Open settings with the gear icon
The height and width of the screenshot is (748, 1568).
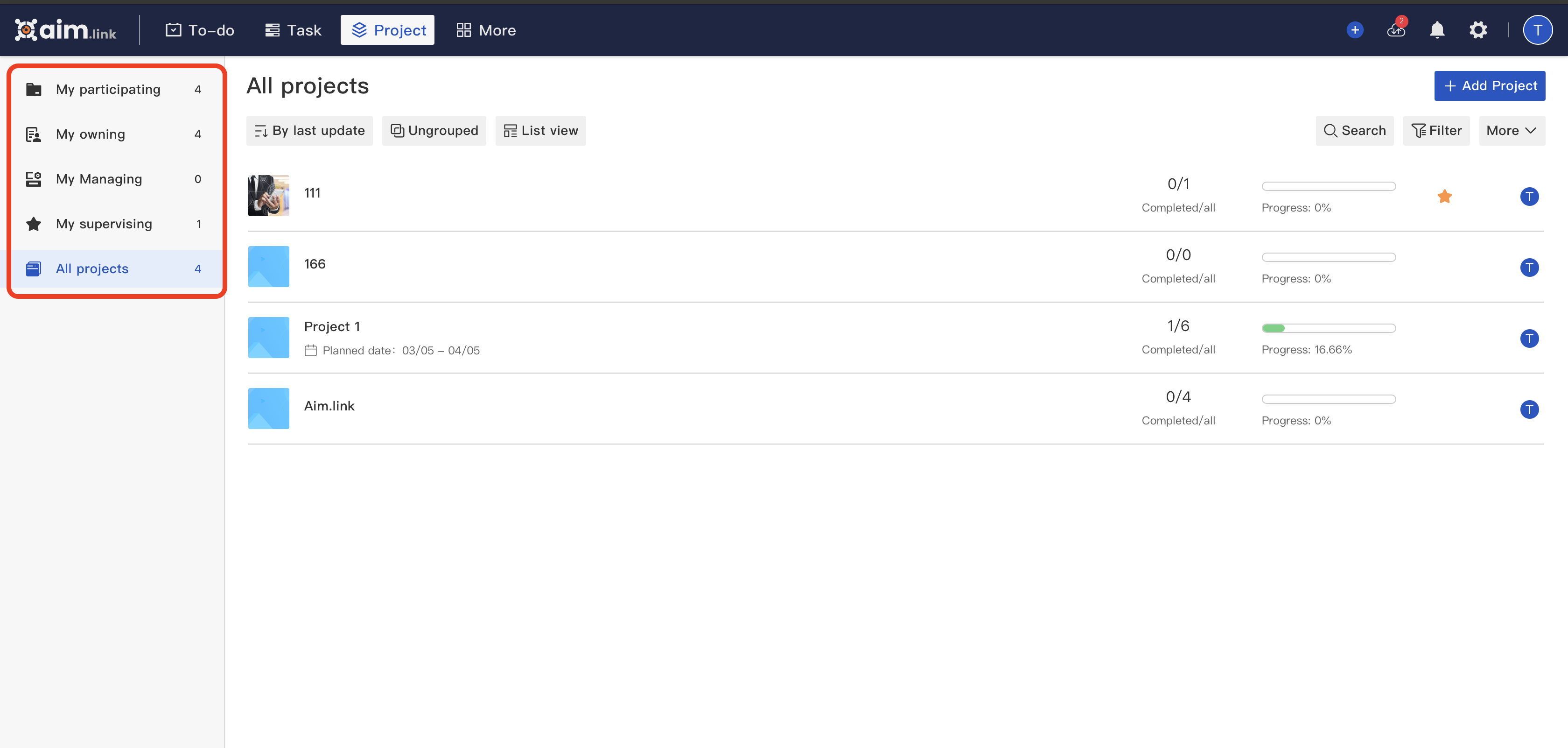pyautogui.click(x=1478, y=29)
